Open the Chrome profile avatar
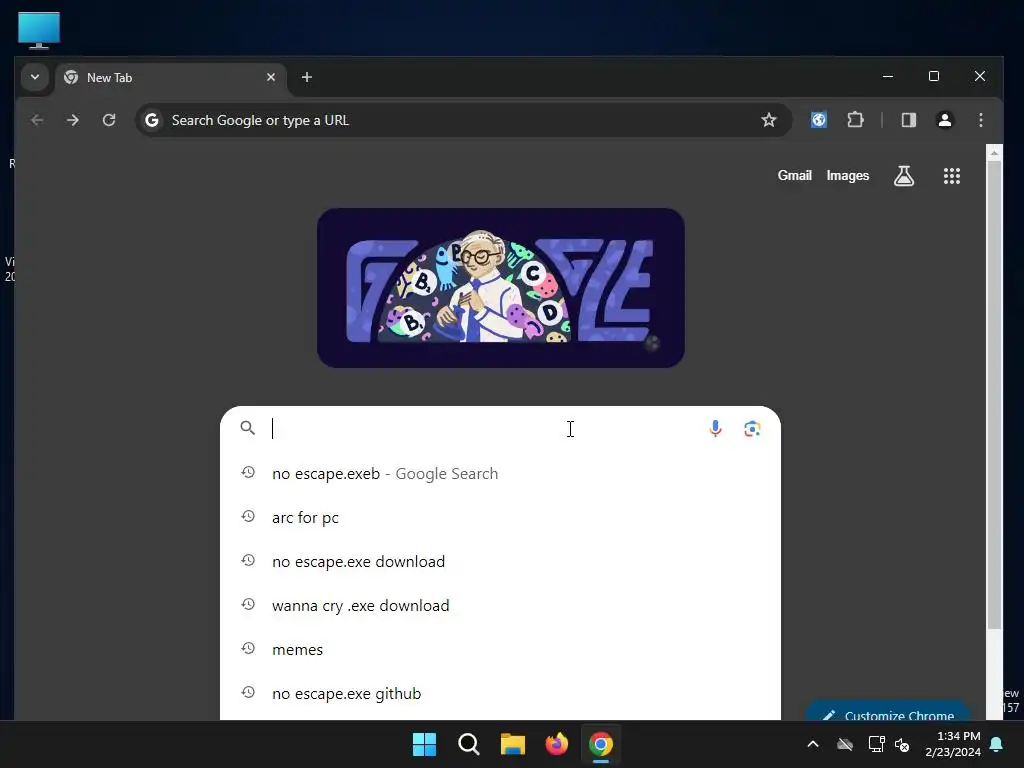Screen dimensions: 1024x768 (x=944, y=120)
